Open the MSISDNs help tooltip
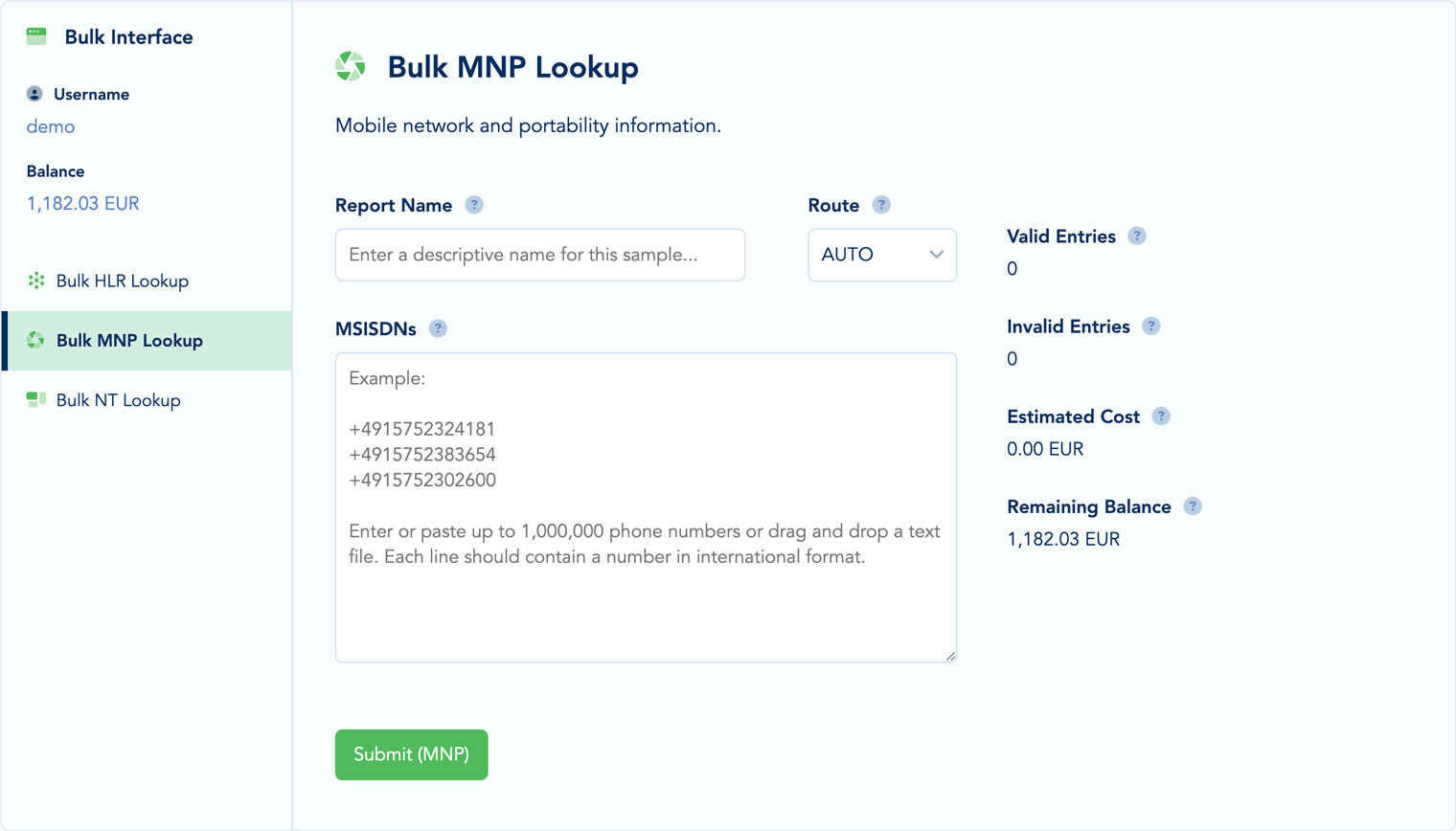The width and height of the screenshot is (1456, 831). pos(438,327)
